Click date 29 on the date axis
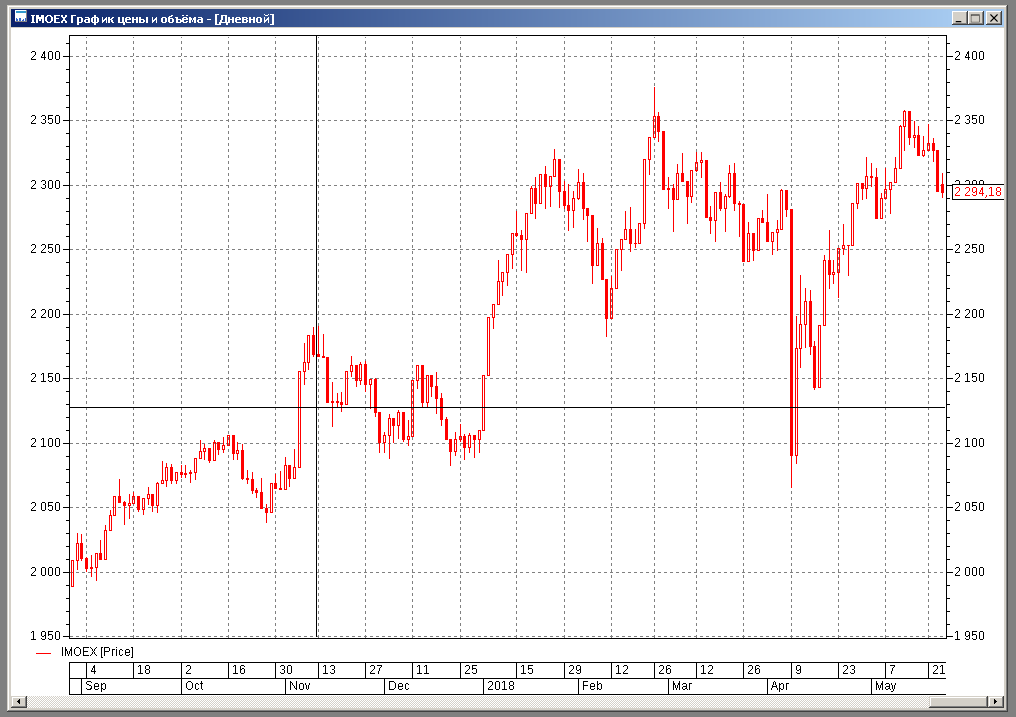This screenshot has width=1016, height=717. pos(575,670)
